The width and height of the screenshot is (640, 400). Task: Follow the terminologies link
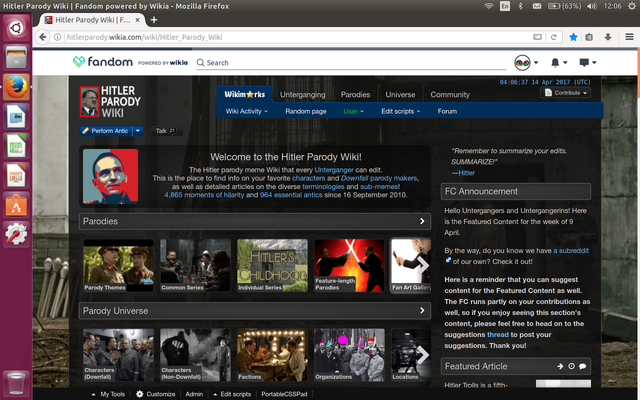(x=323, y=187)
